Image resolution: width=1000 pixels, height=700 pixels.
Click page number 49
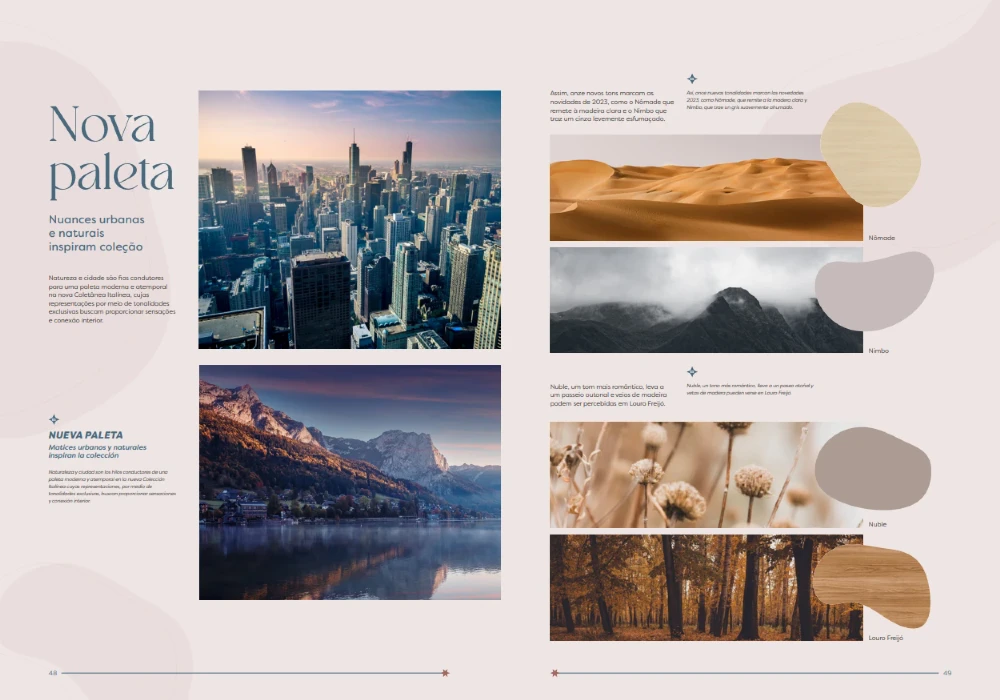pyautogui.click(x=947, y=673)
